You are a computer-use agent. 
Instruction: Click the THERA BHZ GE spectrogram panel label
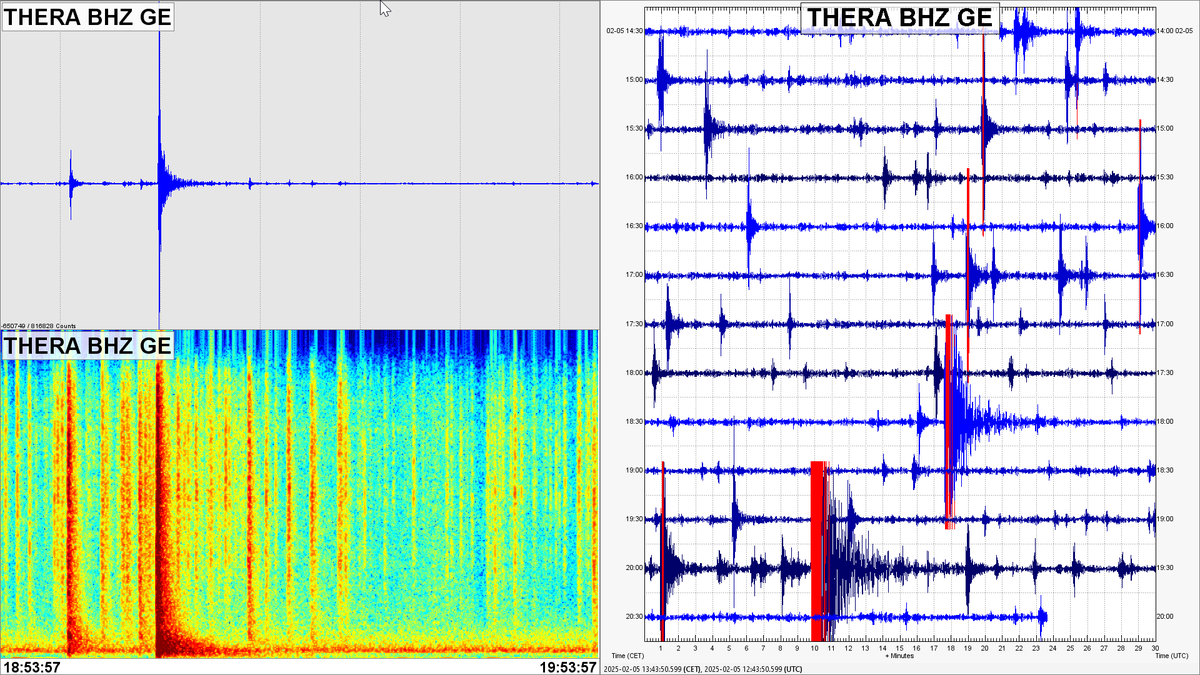point(87,345)
